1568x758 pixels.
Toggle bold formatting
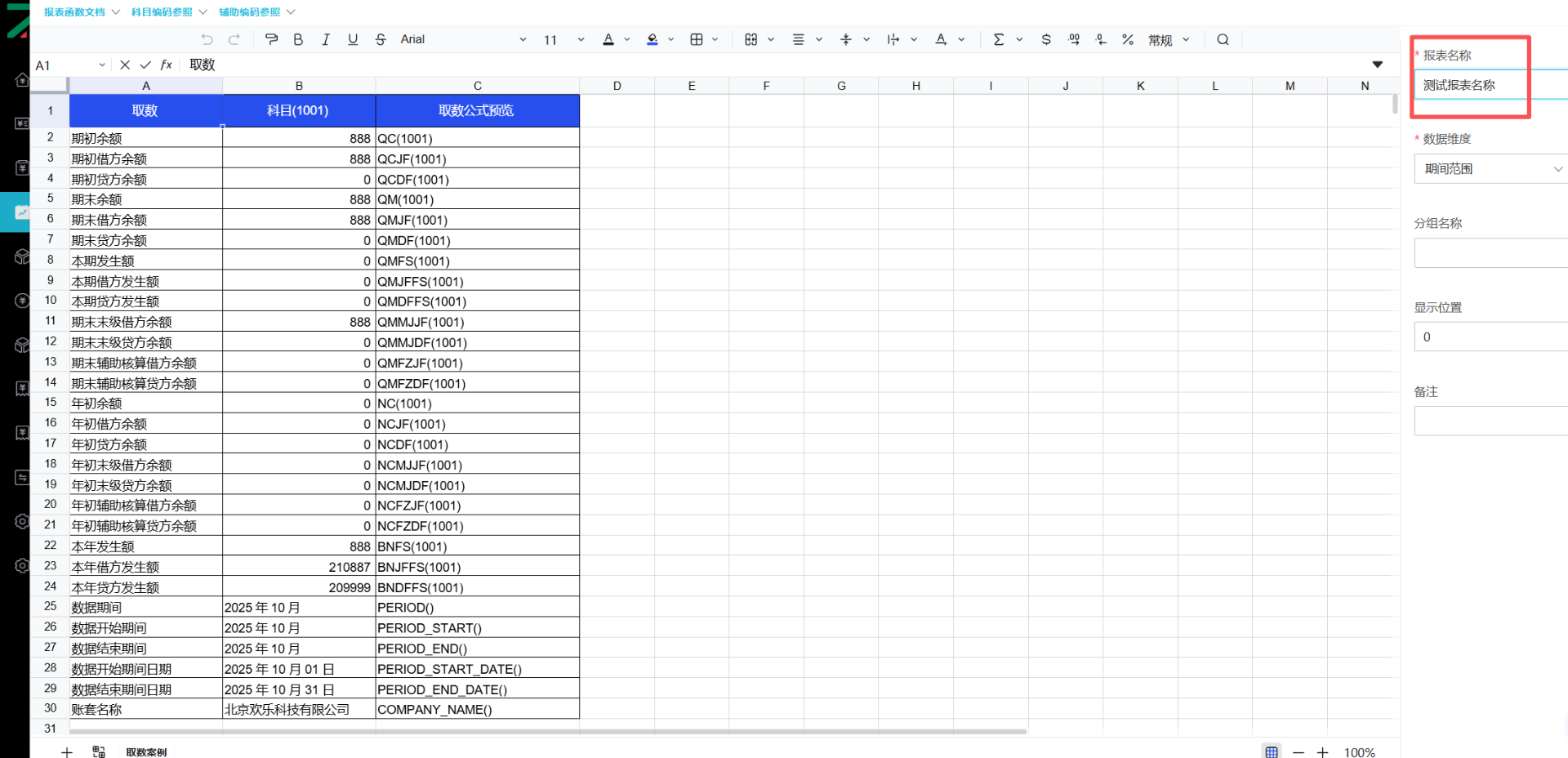pos(298,39)
